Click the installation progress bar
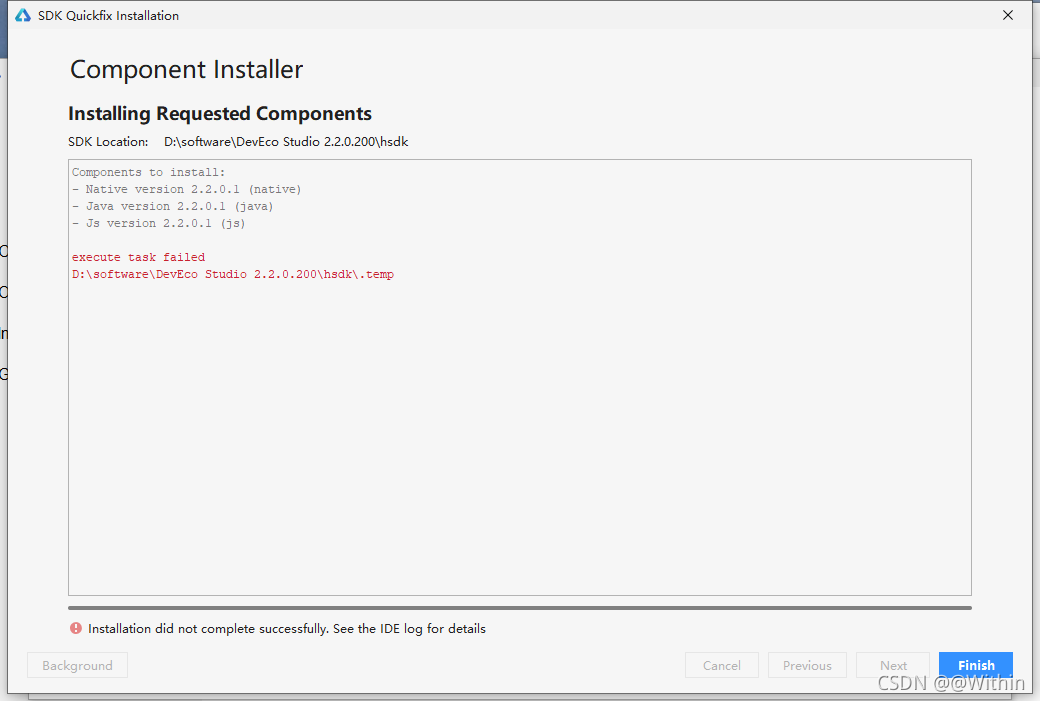The height and width of the screenshot is (701, 1040). pyautogui.click(x=519, y=607)
